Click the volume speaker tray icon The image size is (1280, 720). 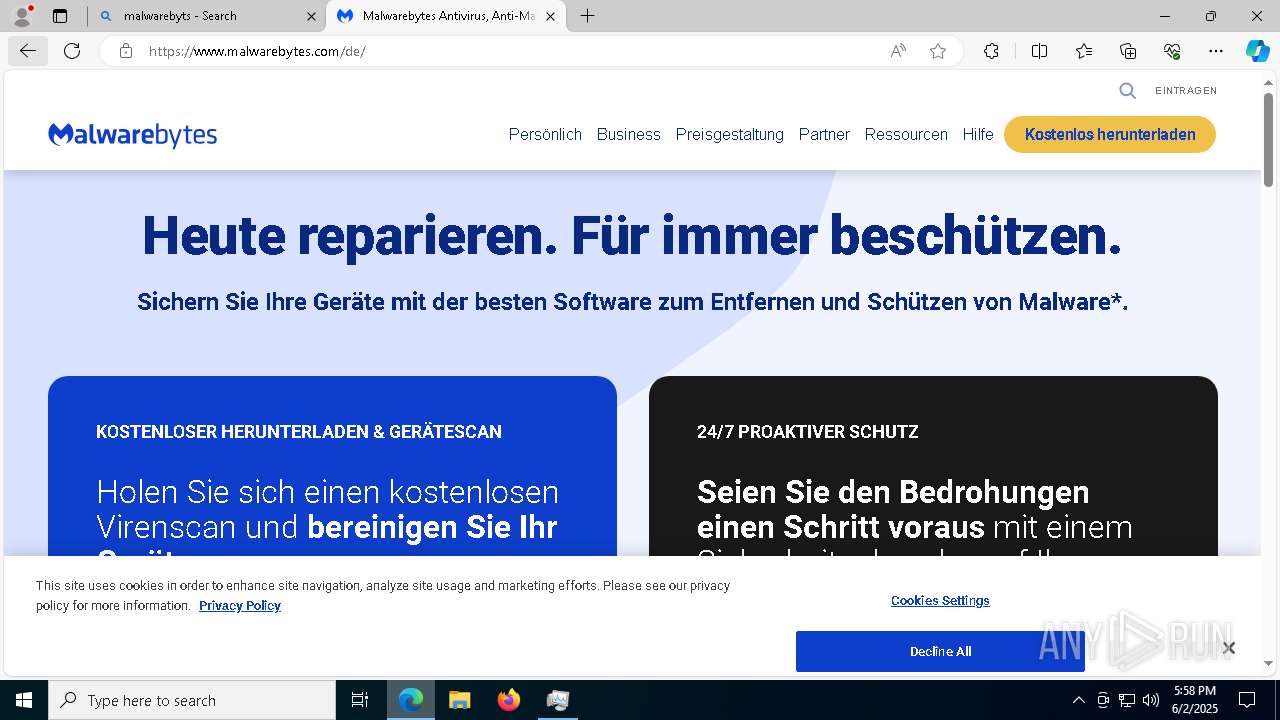[x=1151, y=700]
